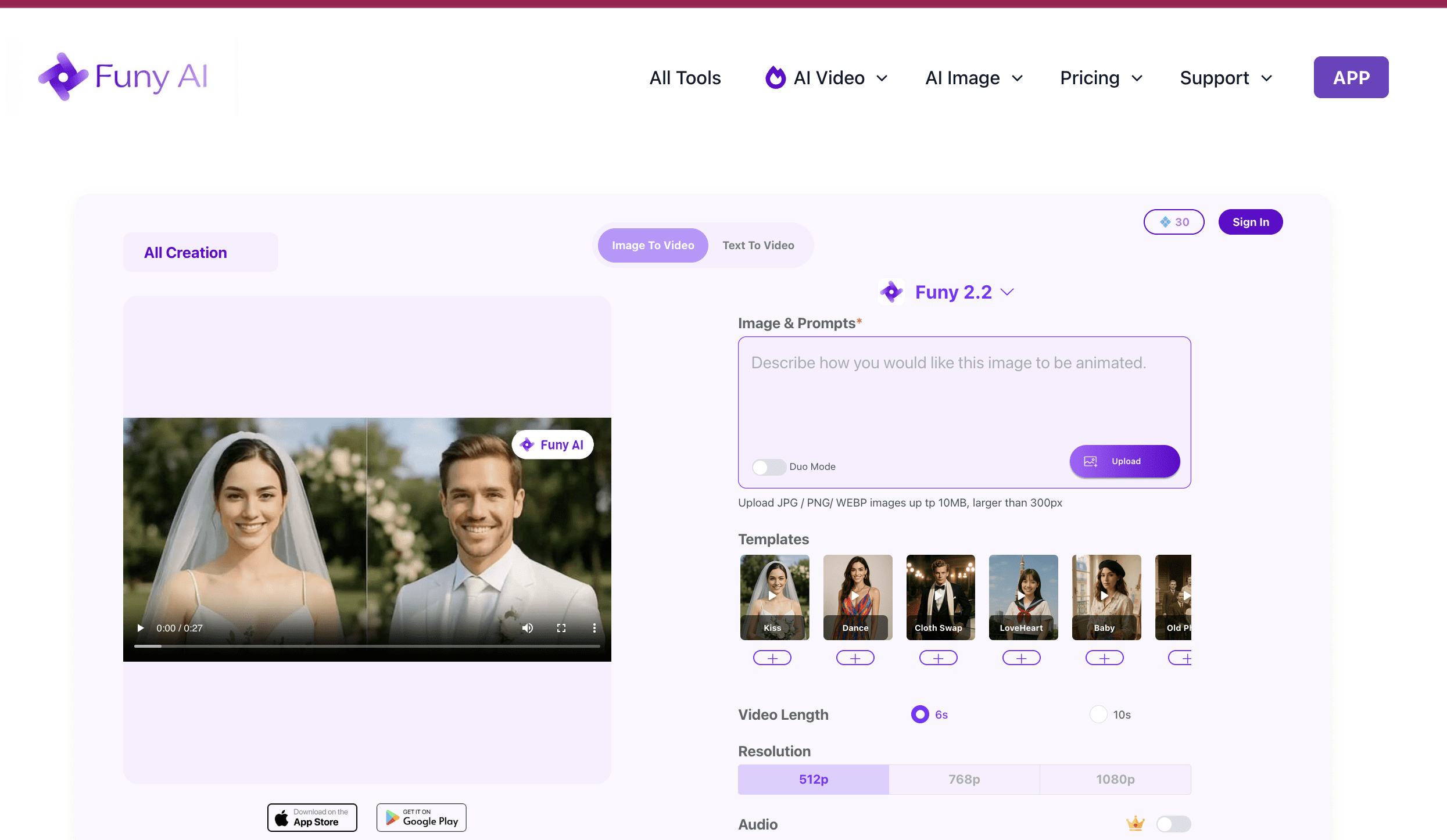Open video more options three-dot menu
Viewport: 1447px width, 840px height.
594,628
